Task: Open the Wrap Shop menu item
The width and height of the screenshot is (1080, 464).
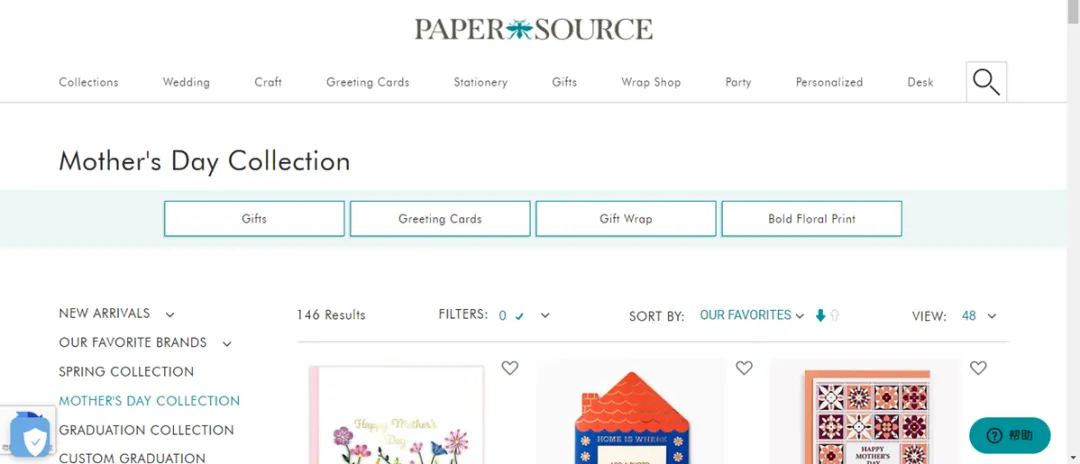Action: point(651,82)
